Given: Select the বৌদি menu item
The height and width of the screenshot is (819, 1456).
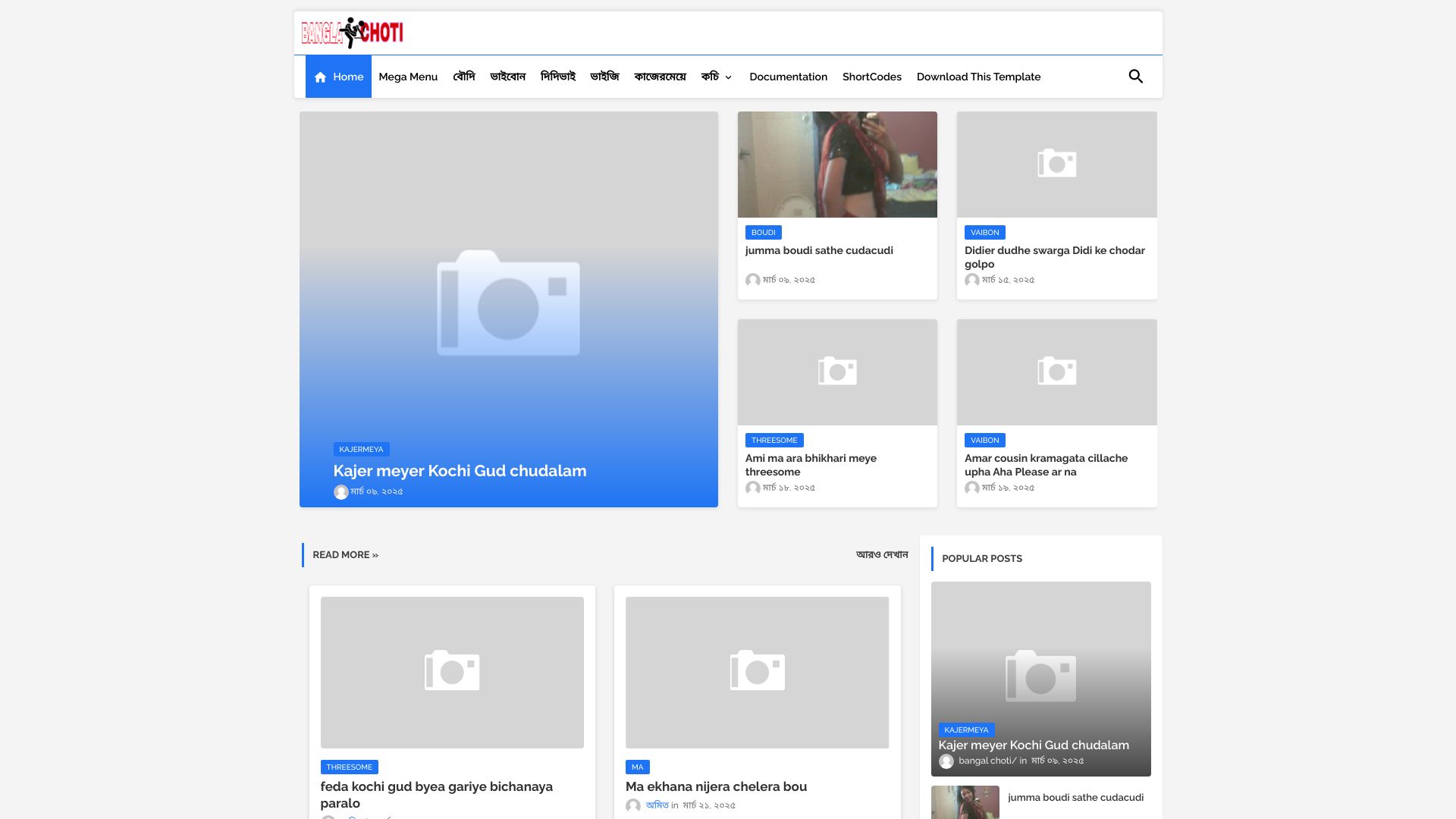Looking at the screenshot, I should point(463,77).
